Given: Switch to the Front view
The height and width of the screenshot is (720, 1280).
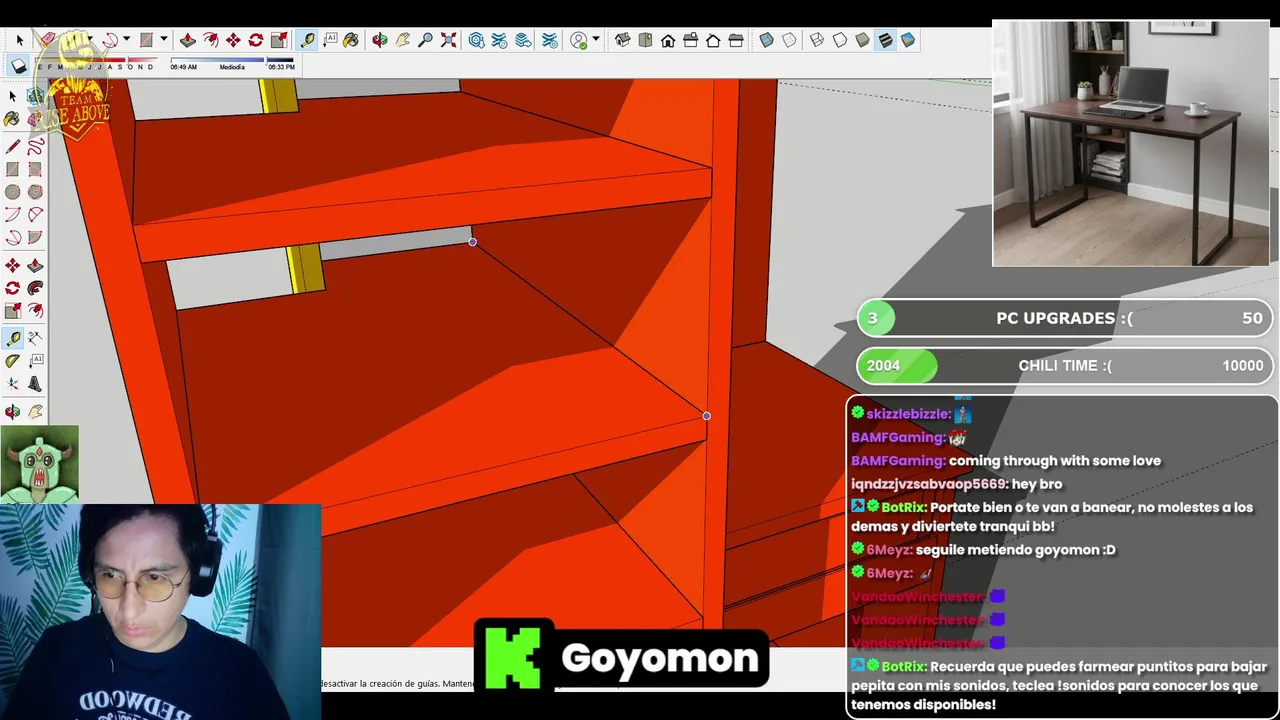Looking at the screenshot, I should click(668, 40).
